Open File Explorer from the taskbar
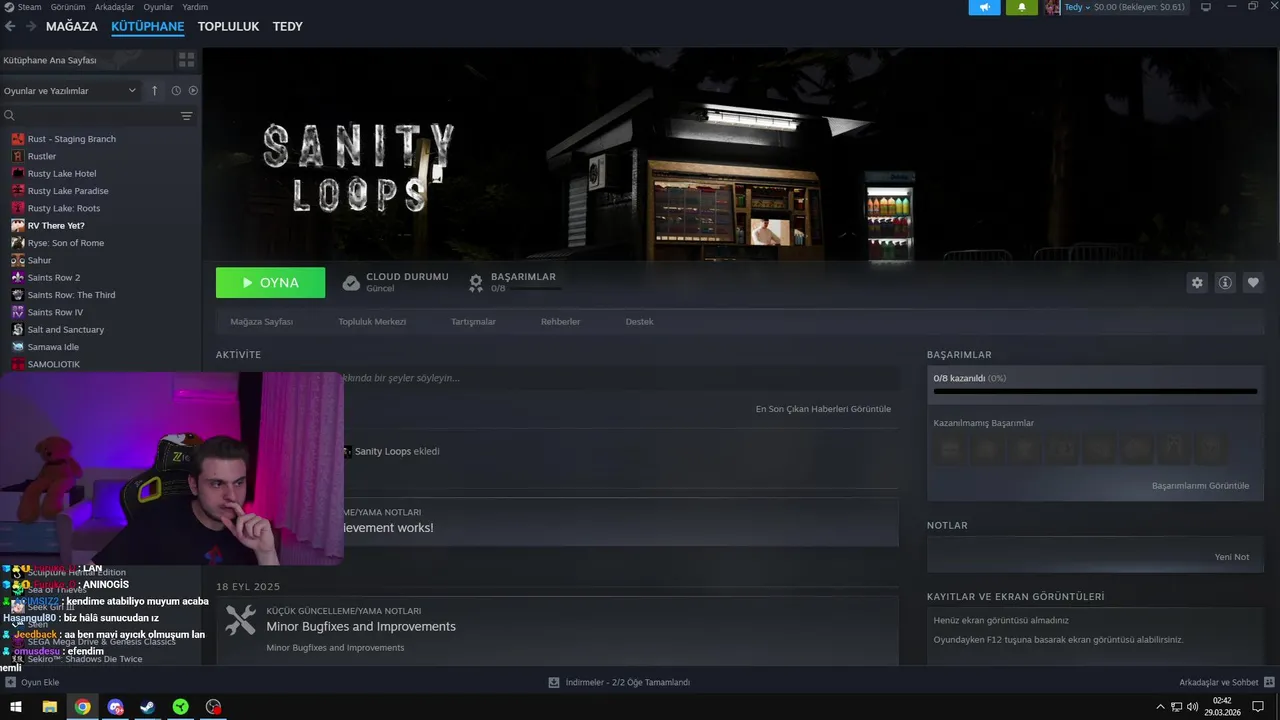1280x720 pixels. 49,707
